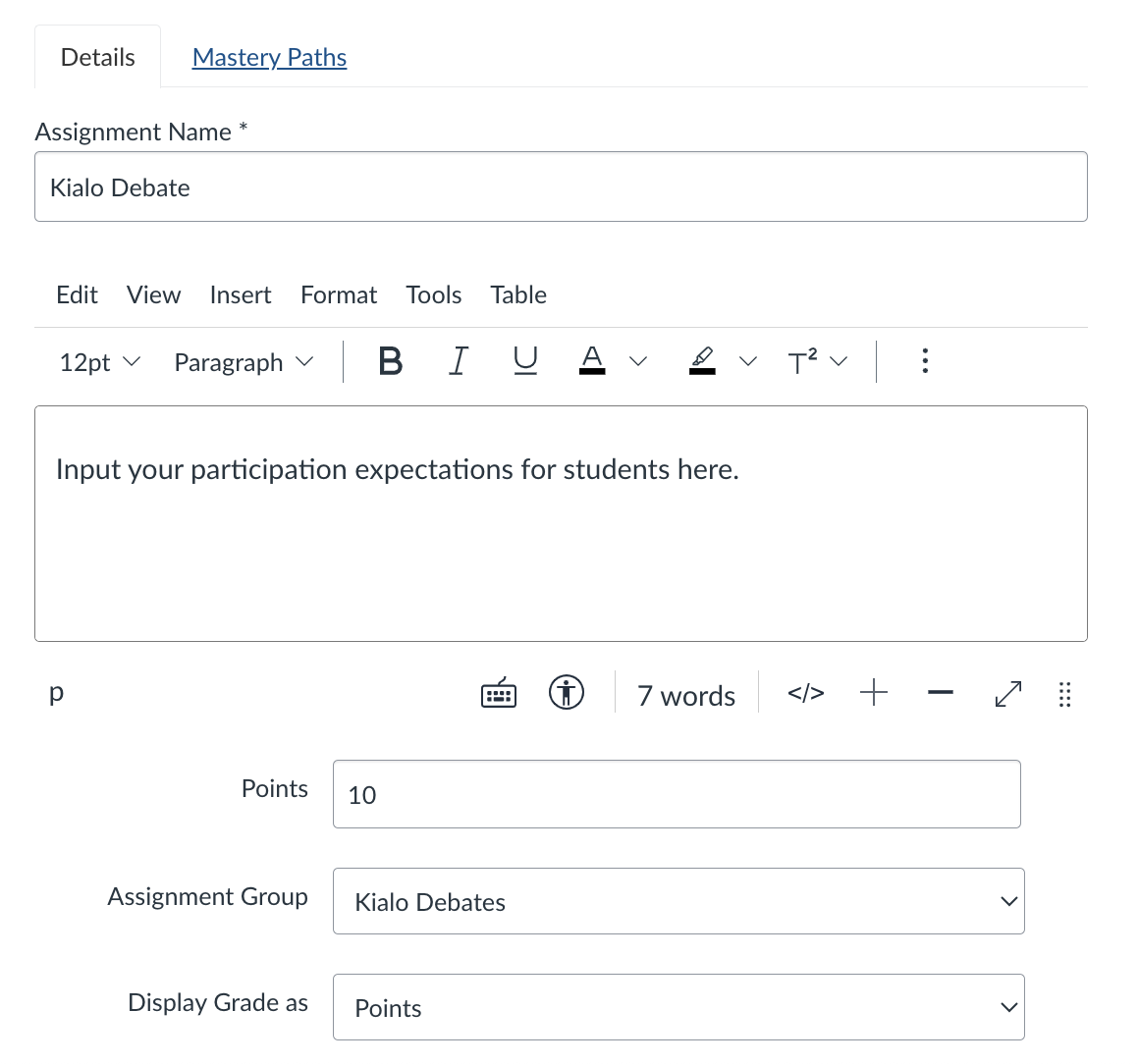Click the underline formatting button

point(525,362)
